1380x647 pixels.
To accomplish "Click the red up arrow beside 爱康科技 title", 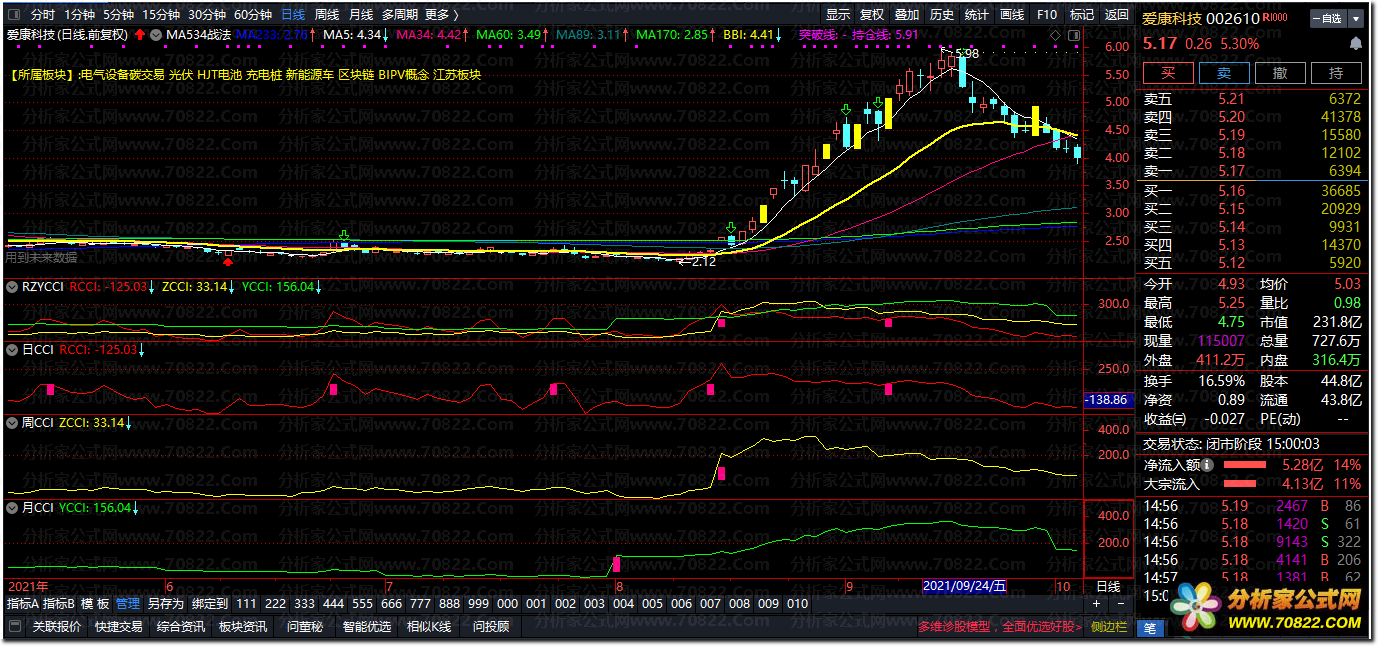I will 139,34.
